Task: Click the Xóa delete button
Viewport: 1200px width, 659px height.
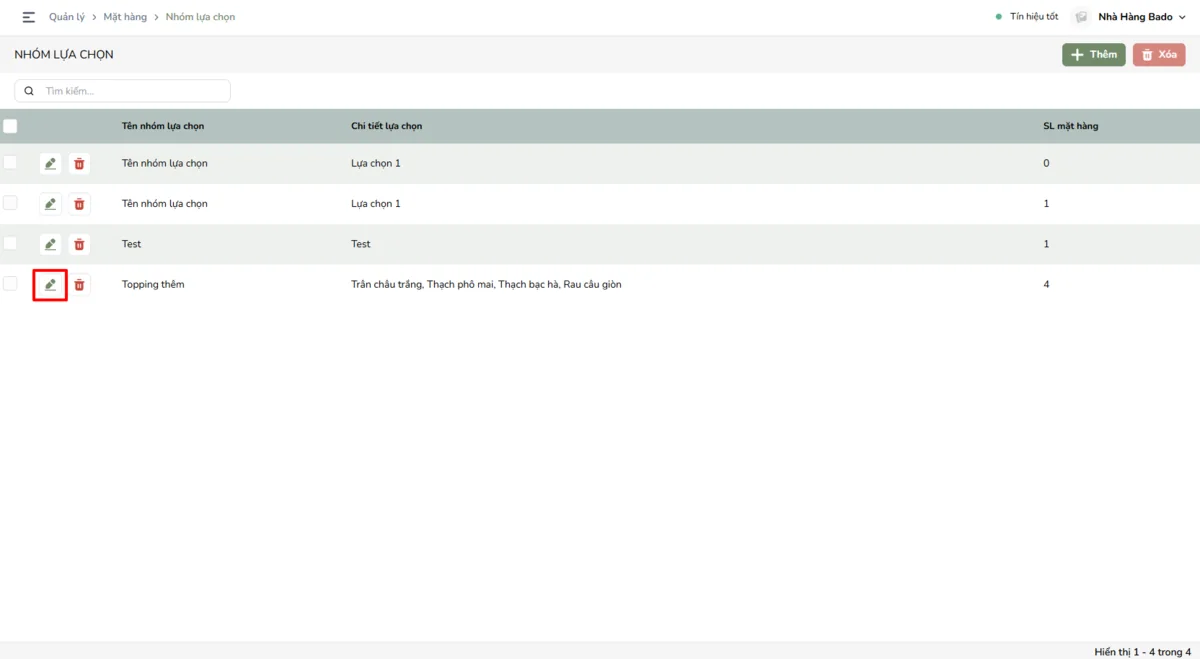Action: tap(1159, 55)
